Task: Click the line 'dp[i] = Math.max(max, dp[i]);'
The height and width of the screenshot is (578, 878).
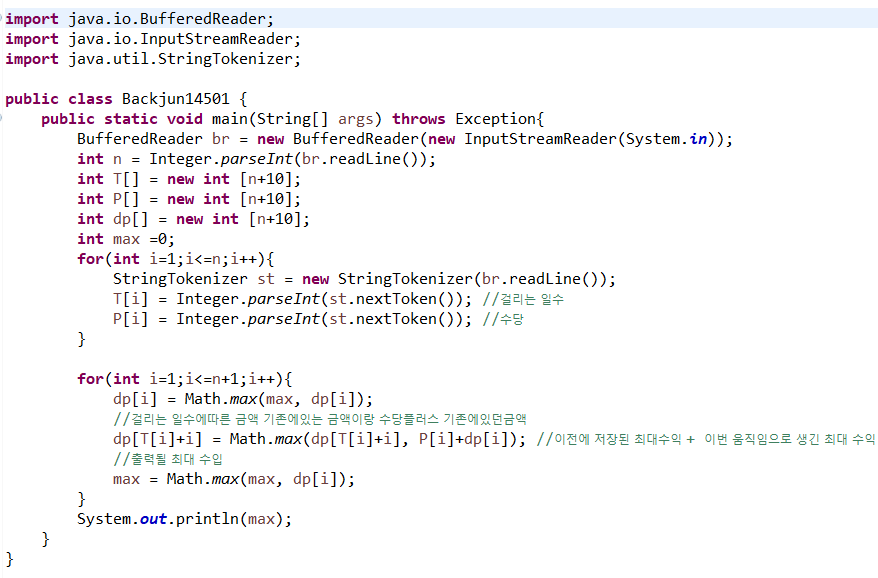Action: [243, 399]
